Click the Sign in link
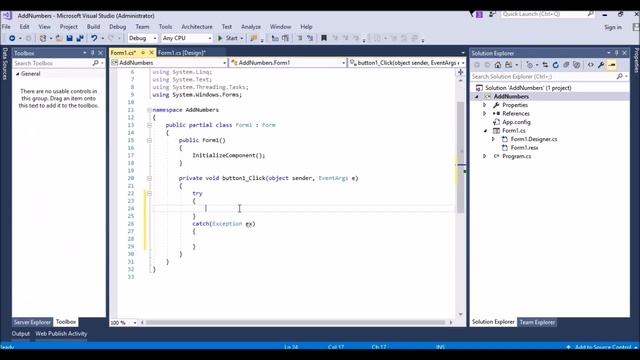 613,27
